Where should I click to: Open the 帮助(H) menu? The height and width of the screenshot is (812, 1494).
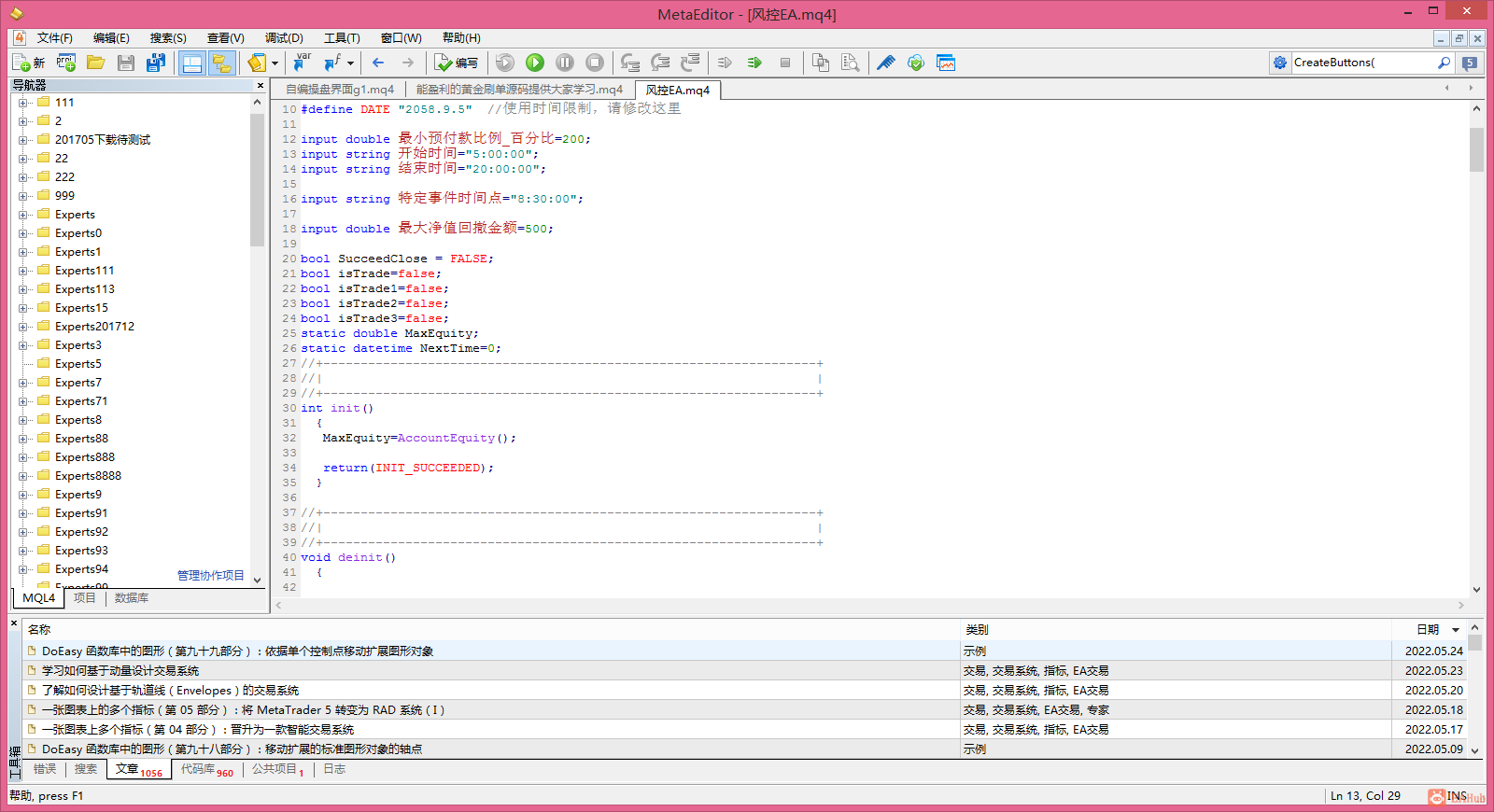461,38
